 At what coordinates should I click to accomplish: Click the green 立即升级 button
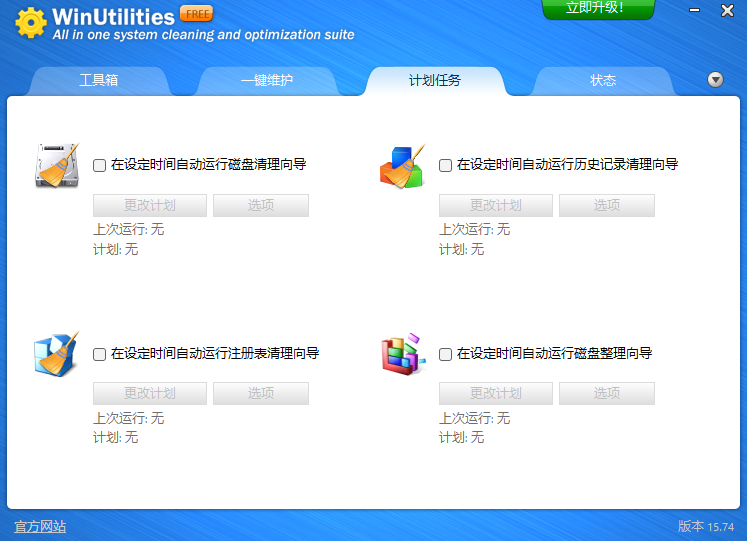tap(597, 9)
